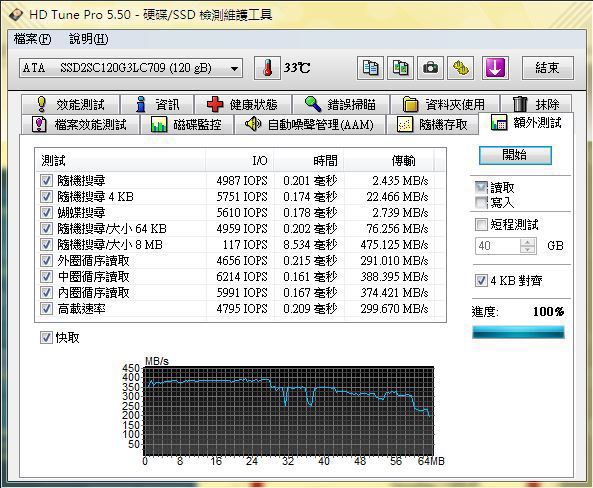Screen dimensions: 593x488
Task: Open the 檔案(F) menu
Action: 32,39
